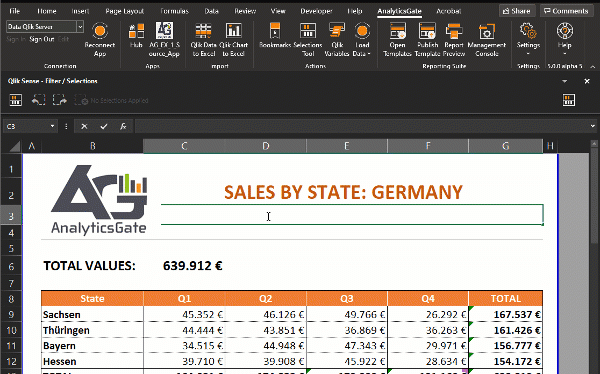Click the AnalyticsGate logo image

point(99,200)
